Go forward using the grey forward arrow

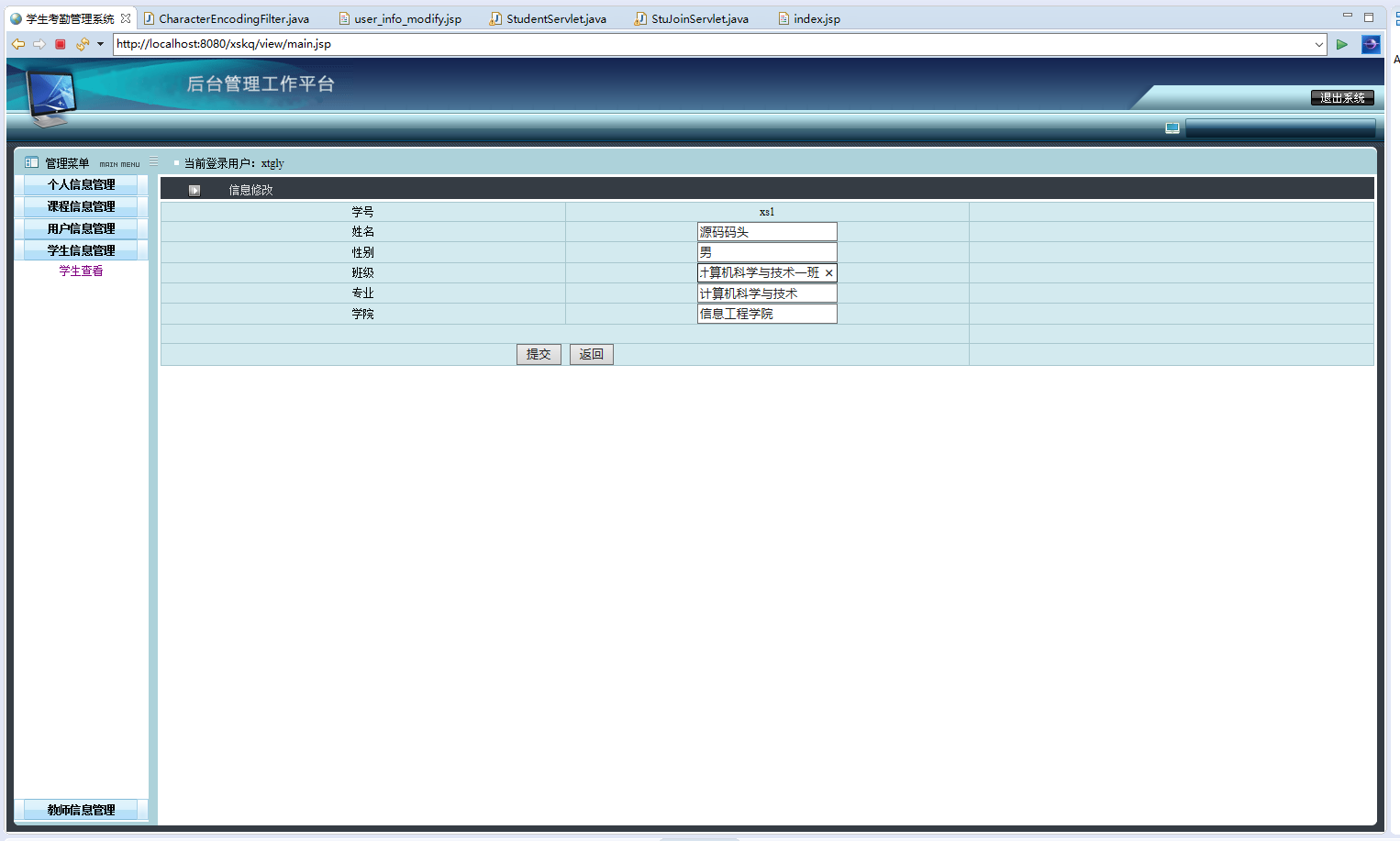point(39,44)
